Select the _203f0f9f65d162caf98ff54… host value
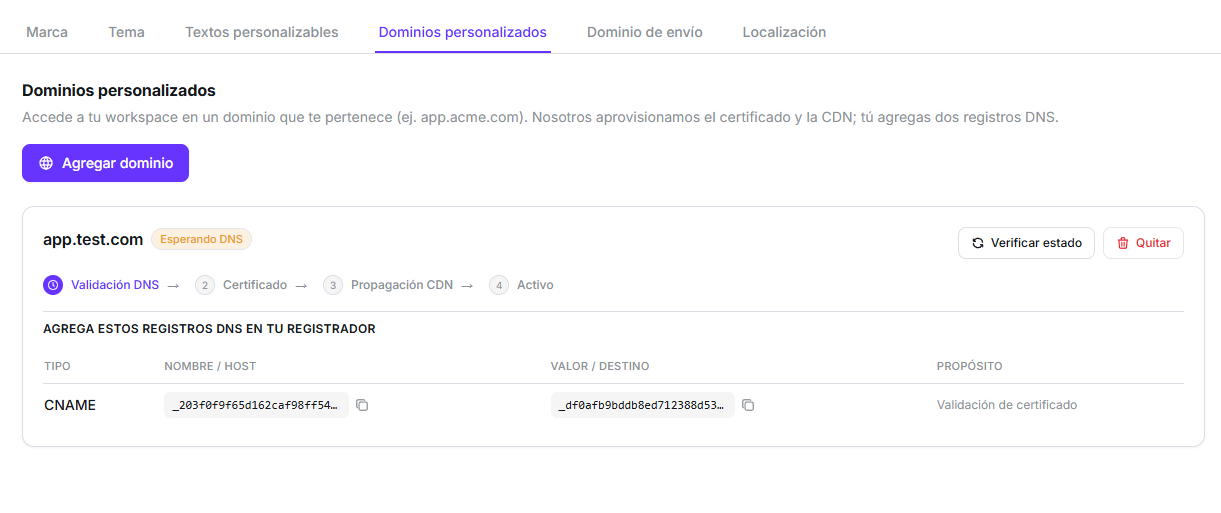Screen dimensions: 1221x513 click(x=256, y=405)
